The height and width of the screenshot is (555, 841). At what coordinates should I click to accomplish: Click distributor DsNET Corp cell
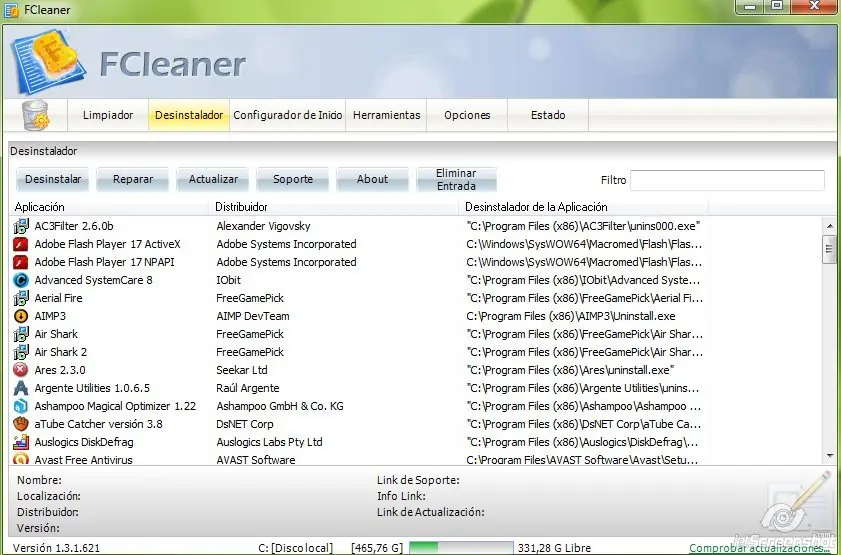(245, 424)
